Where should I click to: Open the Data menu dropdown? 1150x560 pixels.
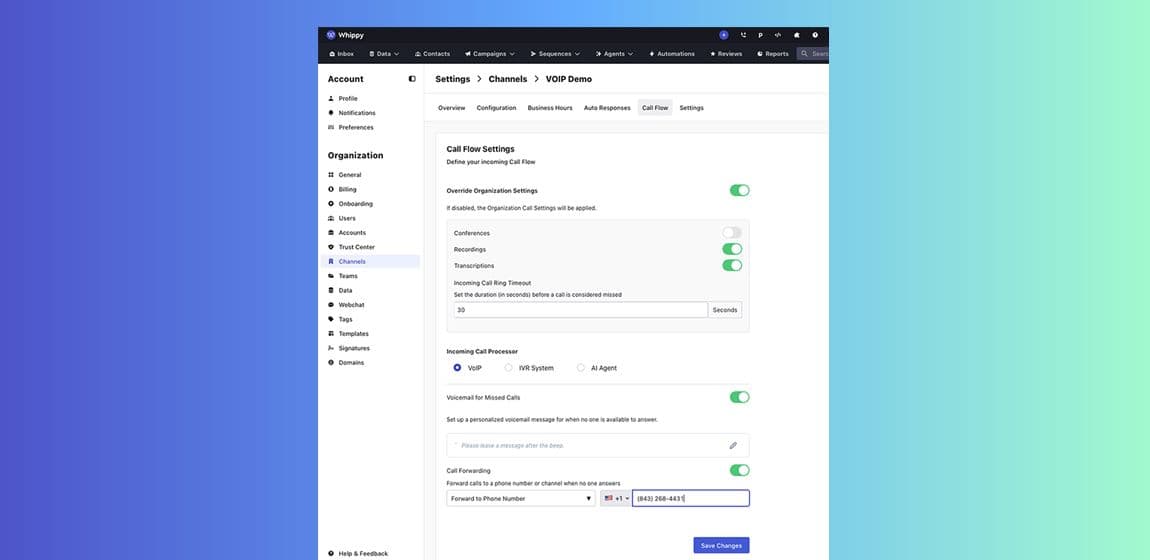click(x=384, y=54)
